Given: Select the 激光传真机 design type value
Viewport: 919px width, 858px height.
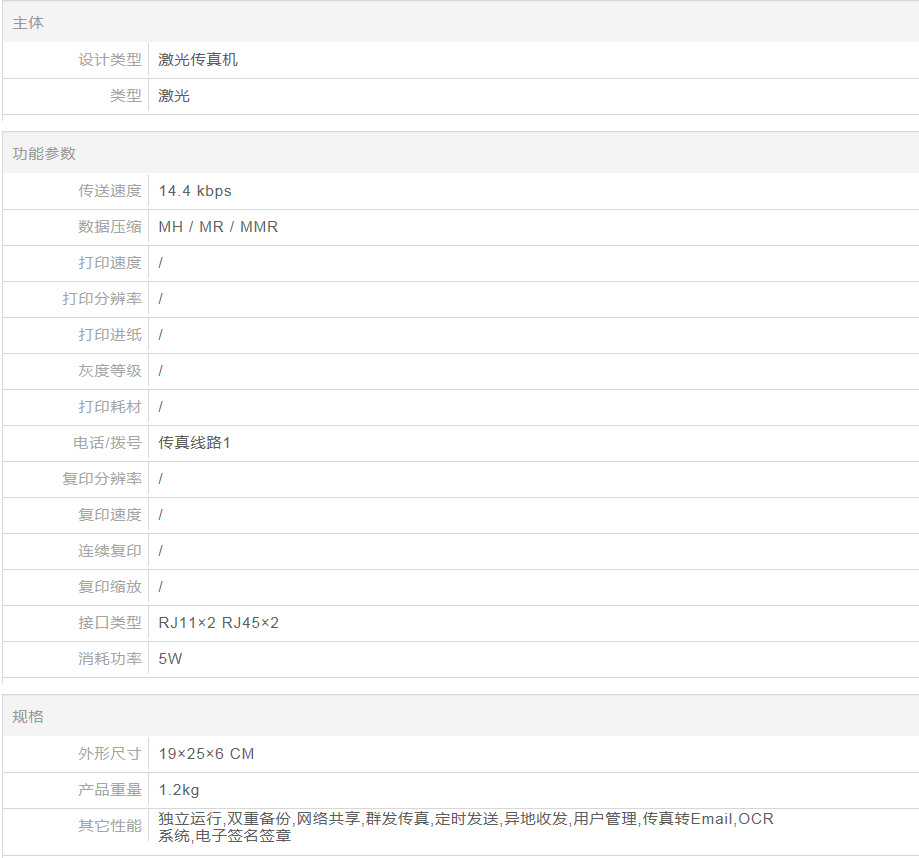Looking at the screenshot, I should click(x=198, y=59).
